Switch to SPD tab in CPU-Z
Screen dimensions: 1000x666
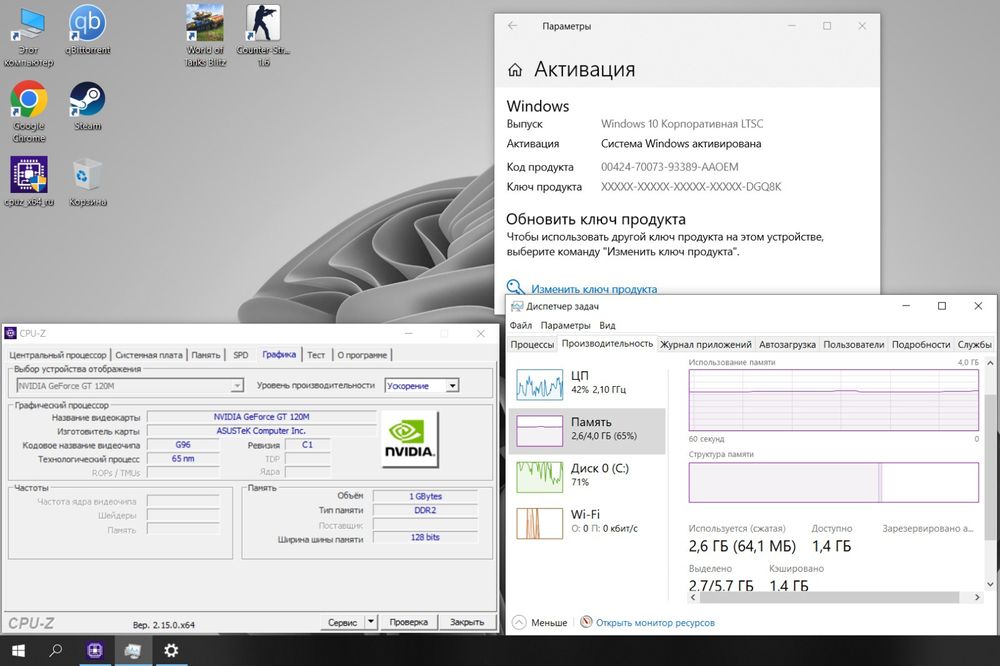[240, 355]
